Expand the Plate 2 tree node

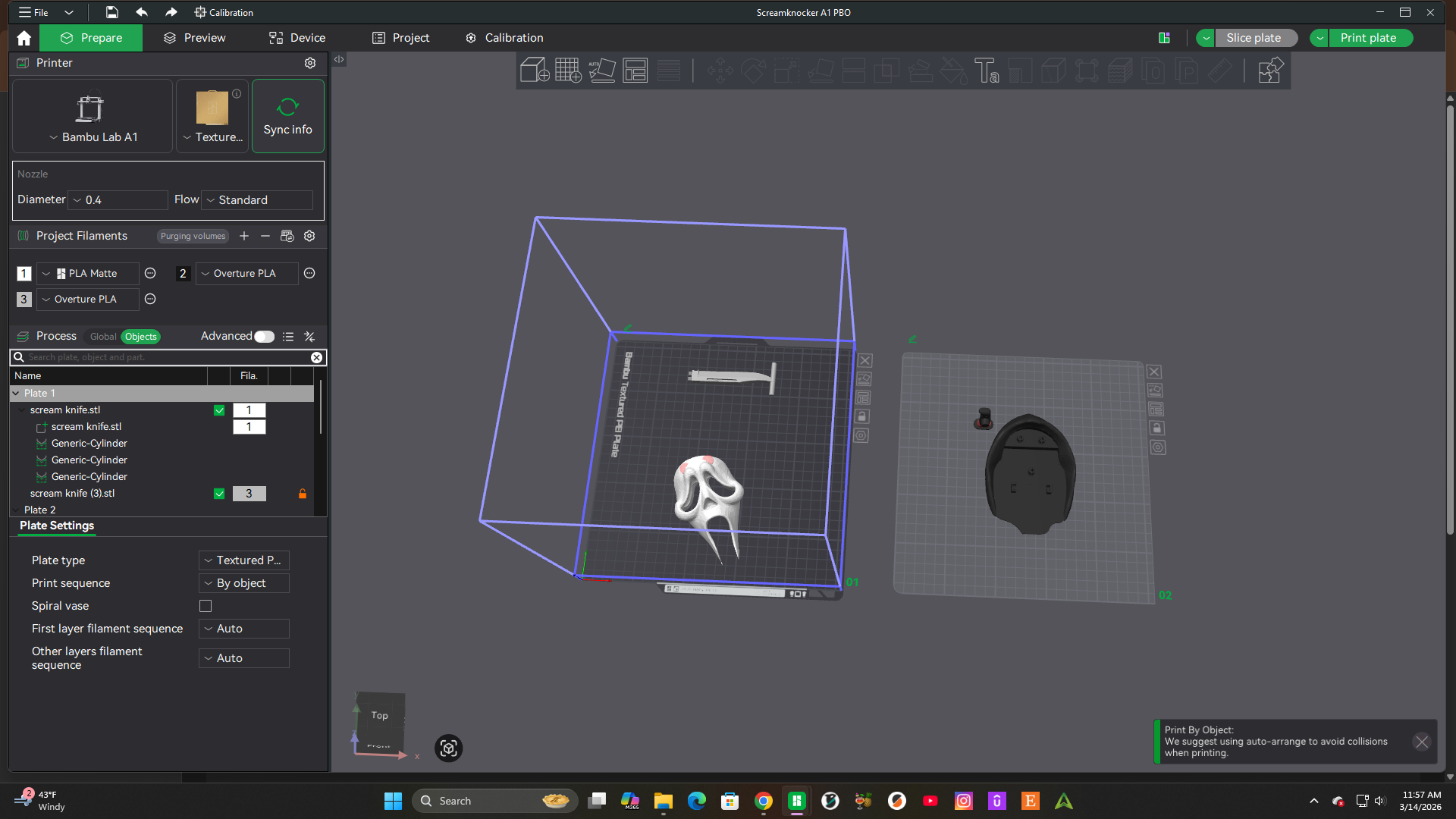point(16,510)
